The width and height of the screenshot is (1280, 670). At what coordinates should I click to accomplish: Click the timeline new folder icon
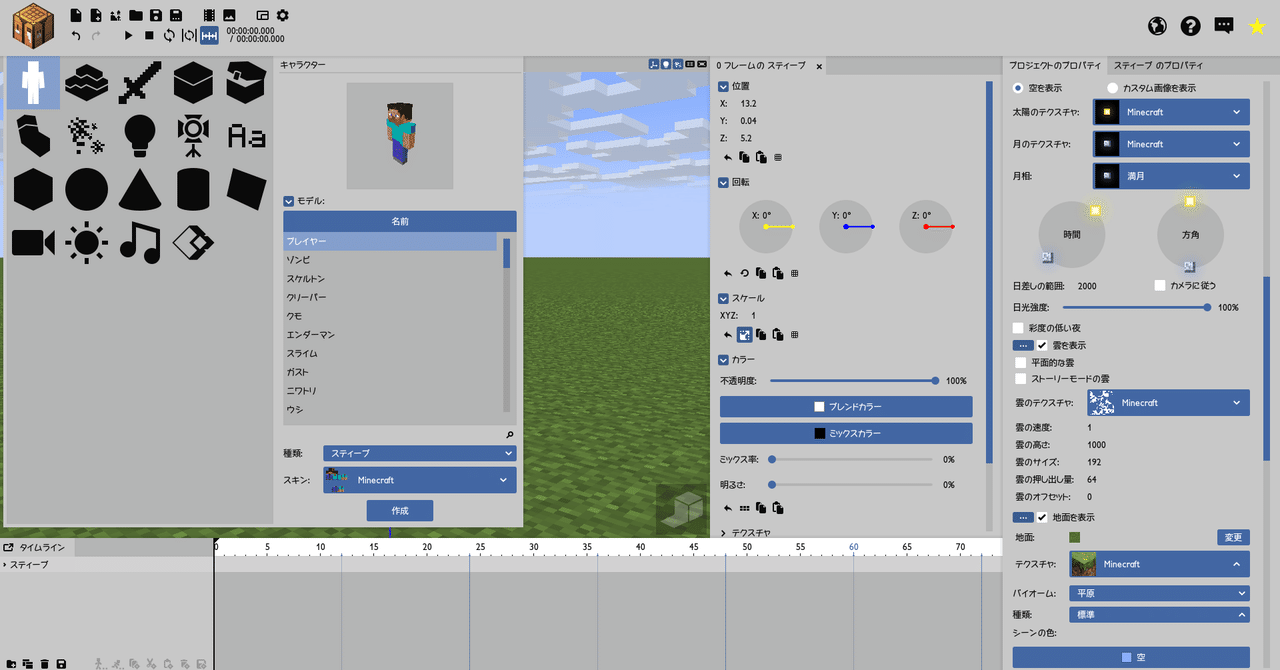(x=11, y=663)
